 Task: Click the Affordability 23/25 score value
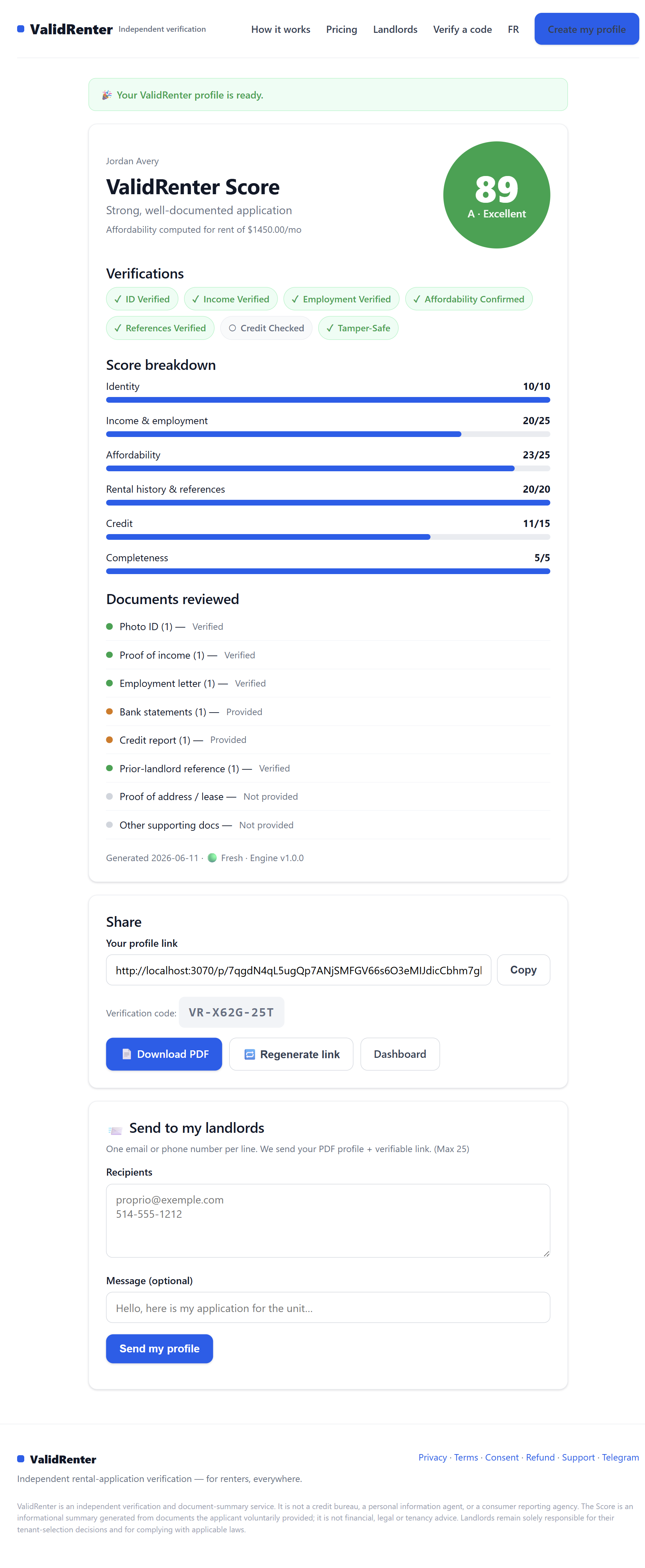click(x=536, y=455)
